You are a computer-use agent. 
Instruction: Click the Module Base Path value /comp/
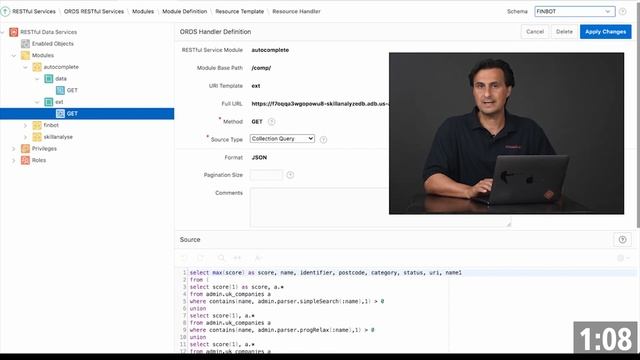261,68
